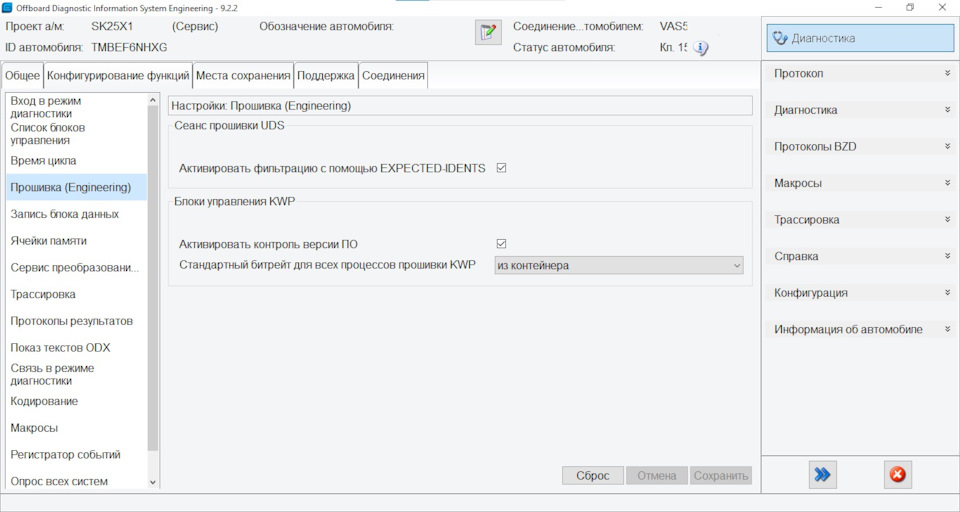Restore down the ODIS window
The height and width of the screenshot is (512, 960).
coord(910,8)
